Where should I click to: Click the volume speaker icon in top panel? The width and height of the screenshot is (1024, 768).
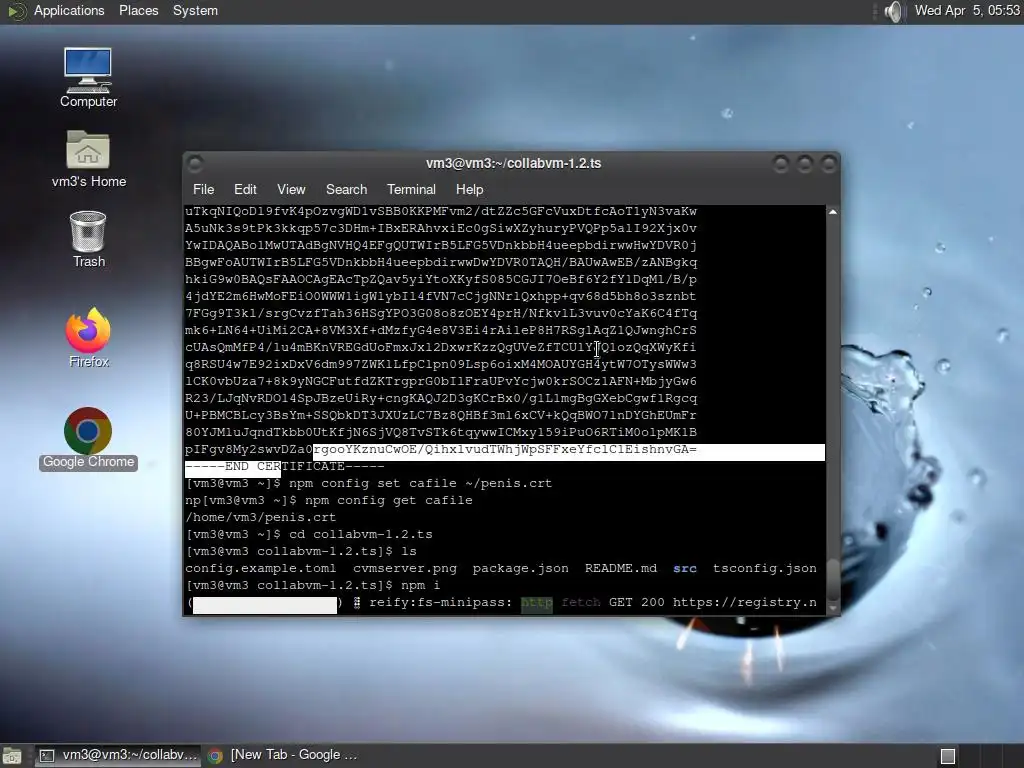893,11
